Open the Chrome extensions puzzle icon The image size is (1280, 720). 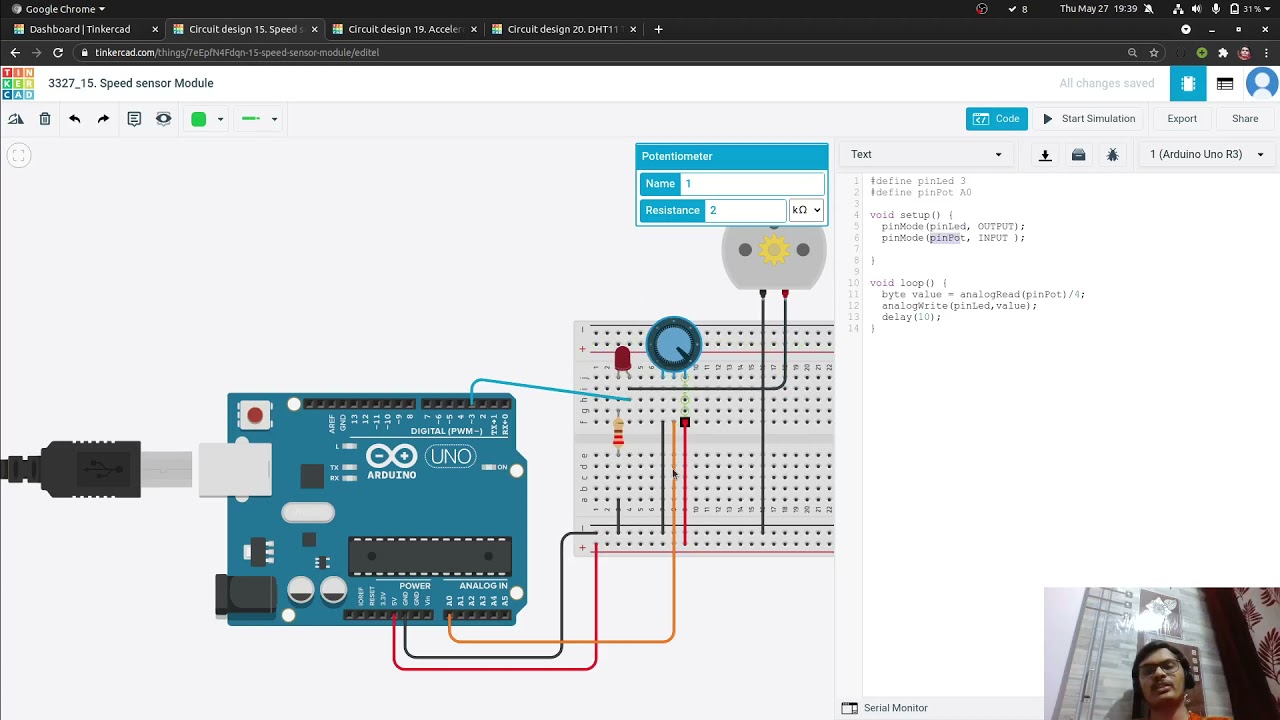tap(1223, 53)
